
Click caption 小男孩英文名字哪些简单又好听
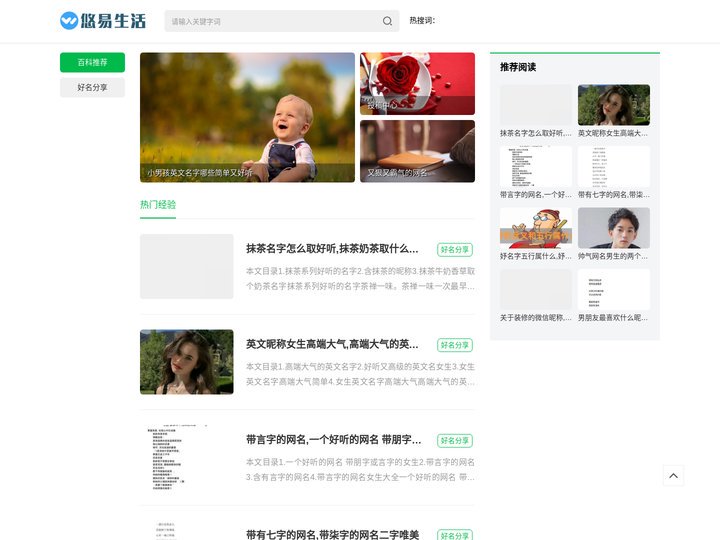[200, 173]
